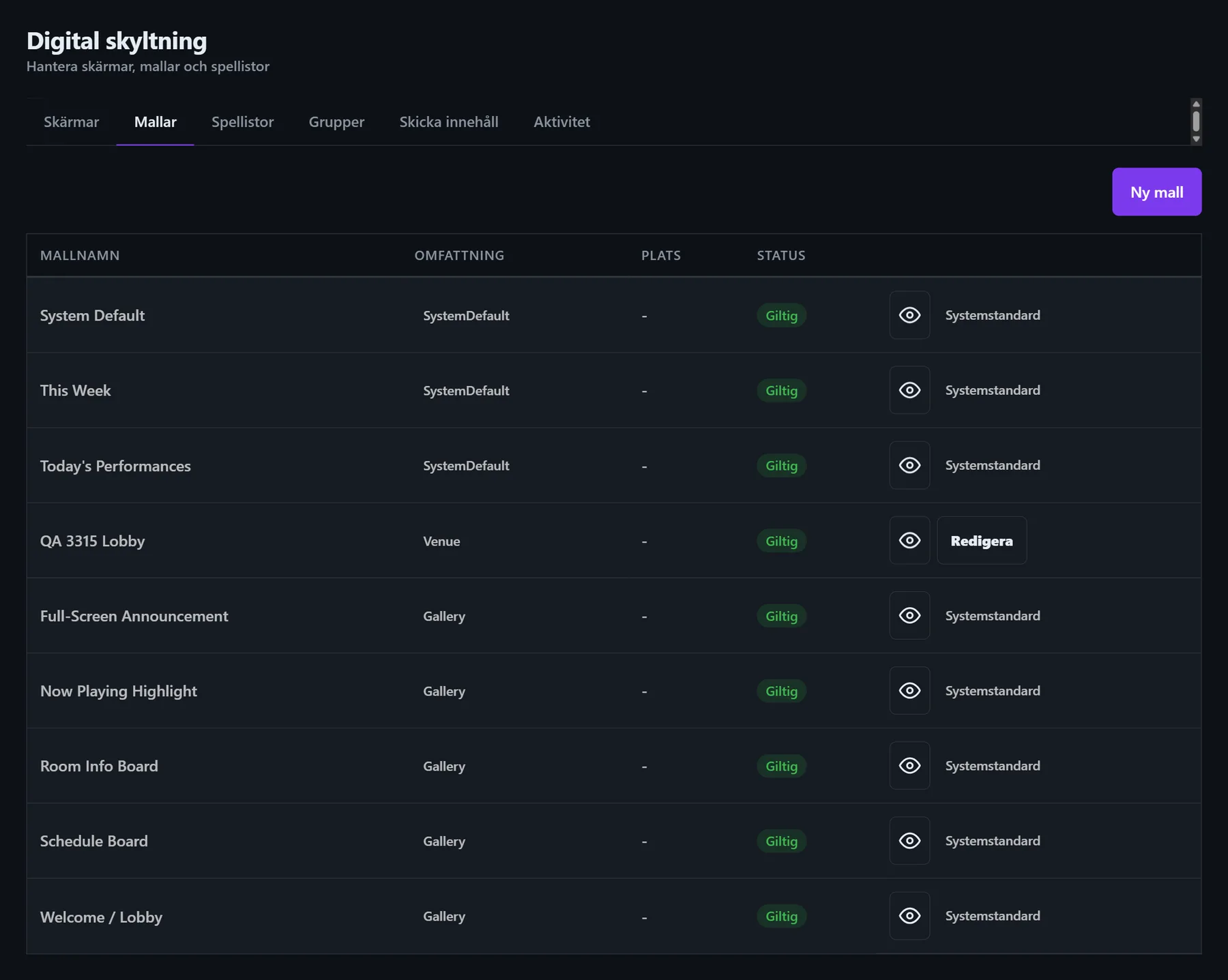Show the Aktivitet tab

tap(561, 122)
